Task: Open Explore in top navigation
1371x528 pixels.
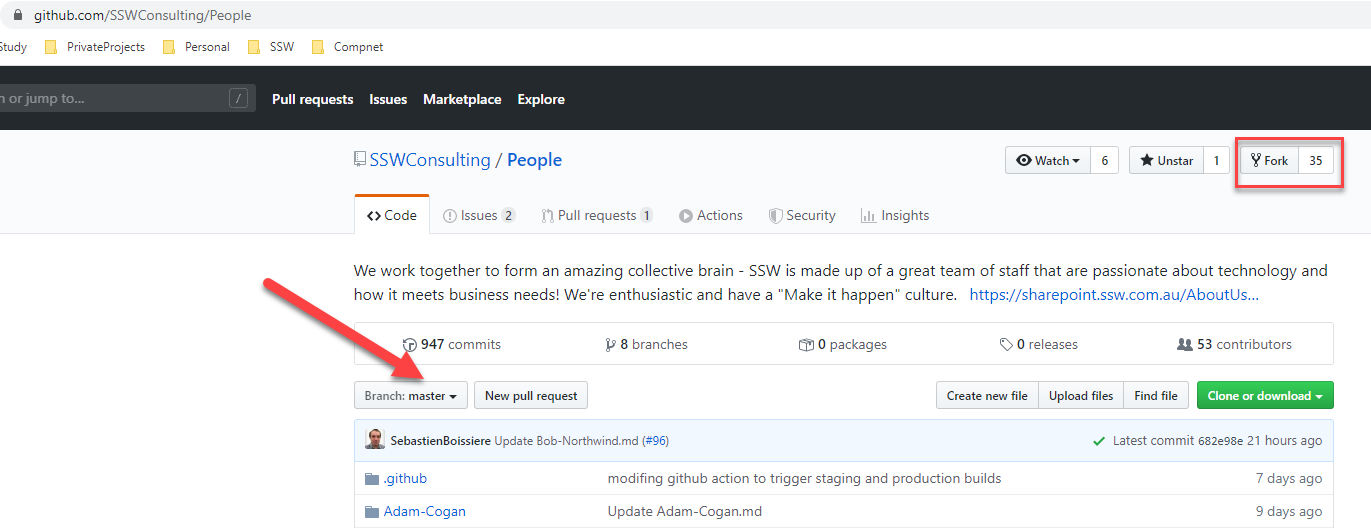Action: (541, 99)
